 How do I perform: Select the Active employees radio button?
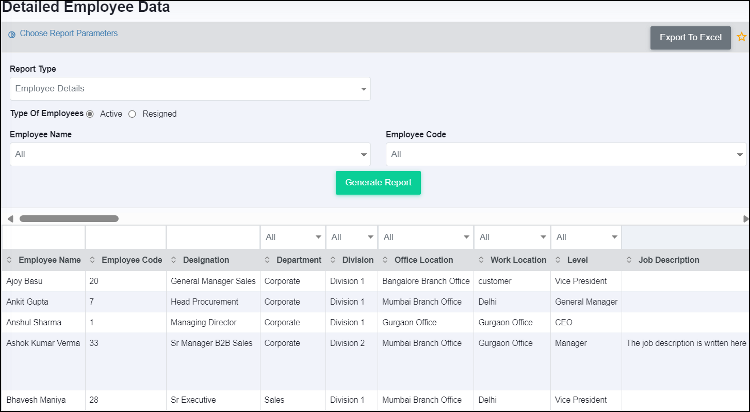tap(90, 114)
